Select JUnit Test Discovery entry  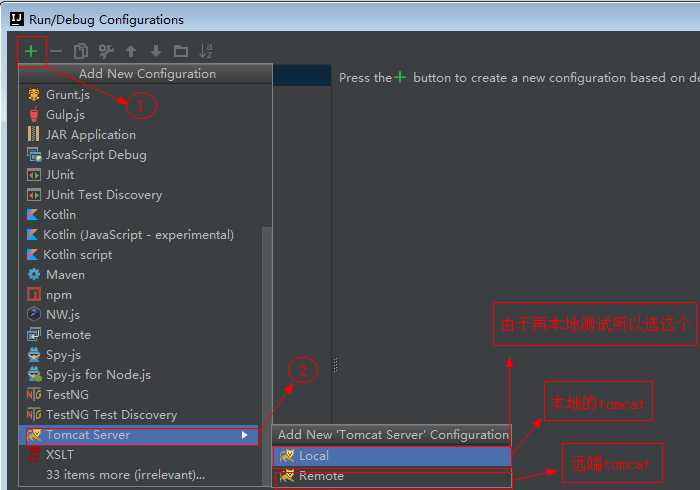tap(140, 195)
